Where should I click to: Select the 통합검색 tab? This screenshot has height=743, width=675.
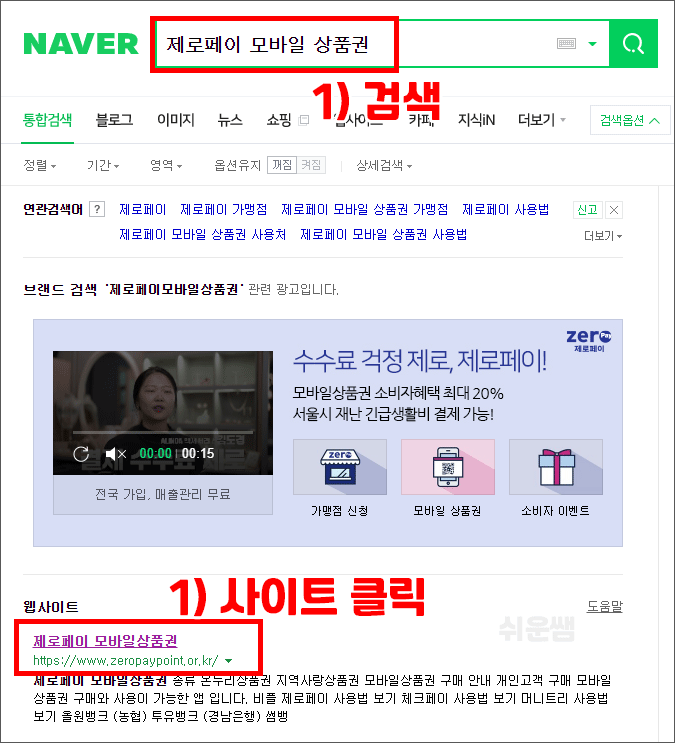(47, 120)
